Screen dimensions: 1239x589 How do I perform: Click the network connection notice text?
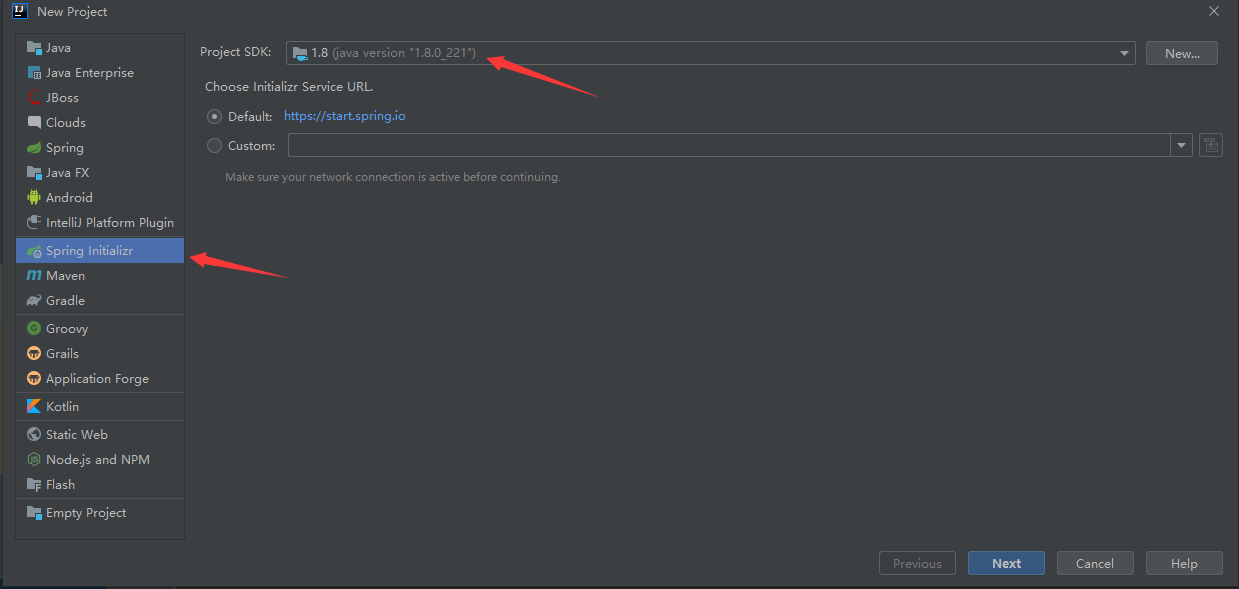393,177
